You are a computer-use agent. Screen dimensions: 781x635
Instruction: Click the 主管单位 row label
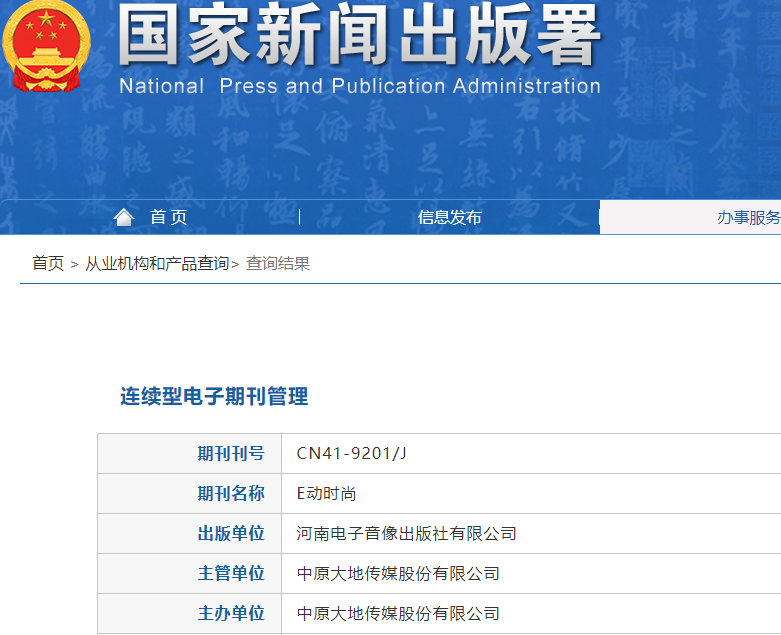(231, 573)
